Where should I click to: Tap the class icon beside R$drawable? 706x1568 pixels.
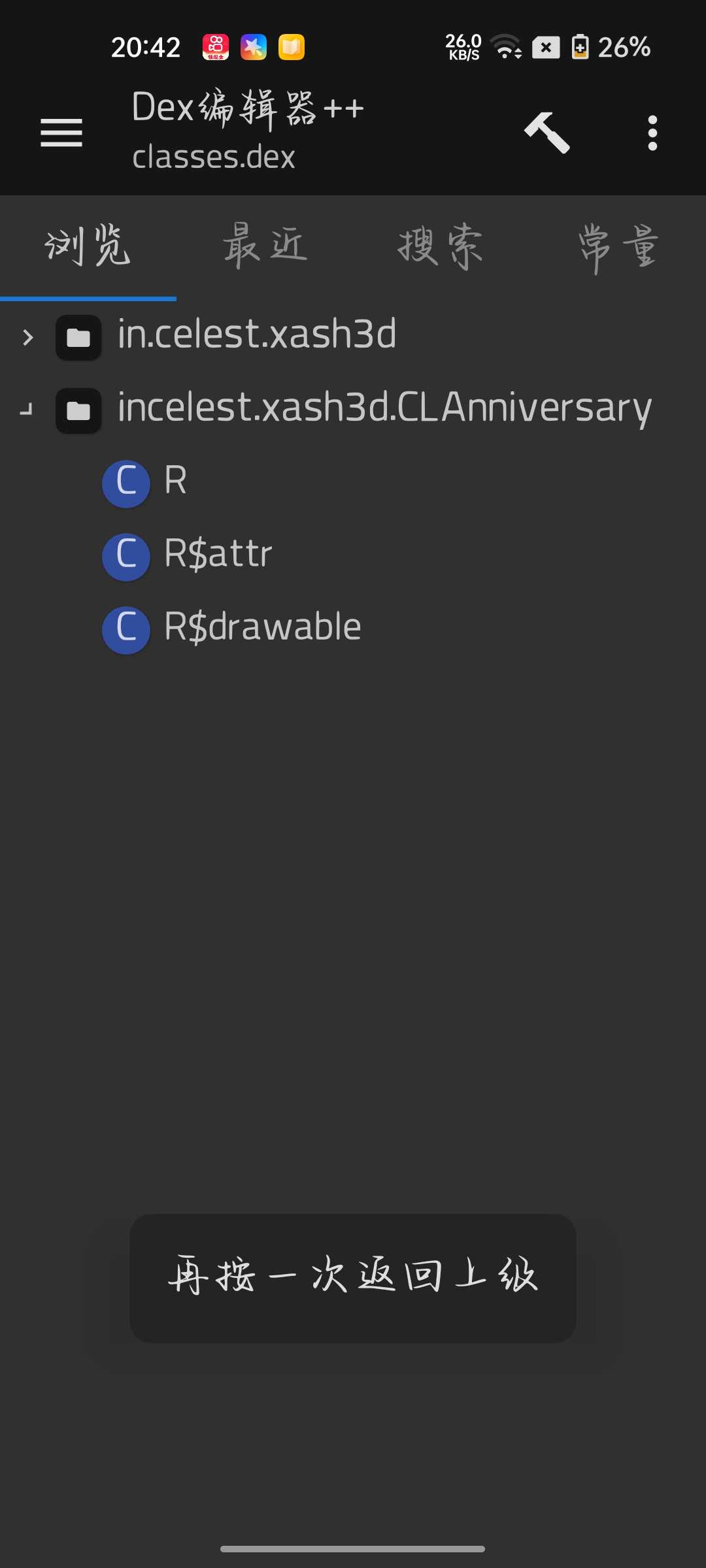126,629
